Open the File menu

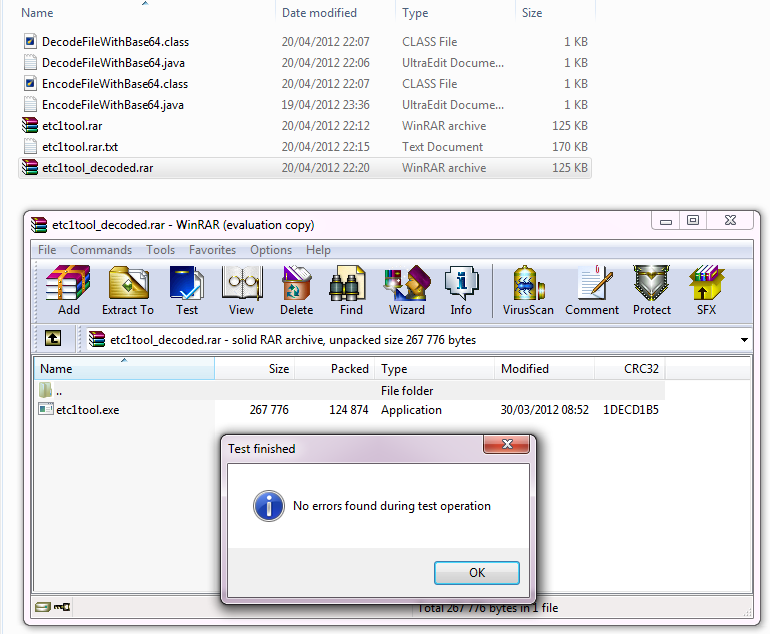click(47, 249)
